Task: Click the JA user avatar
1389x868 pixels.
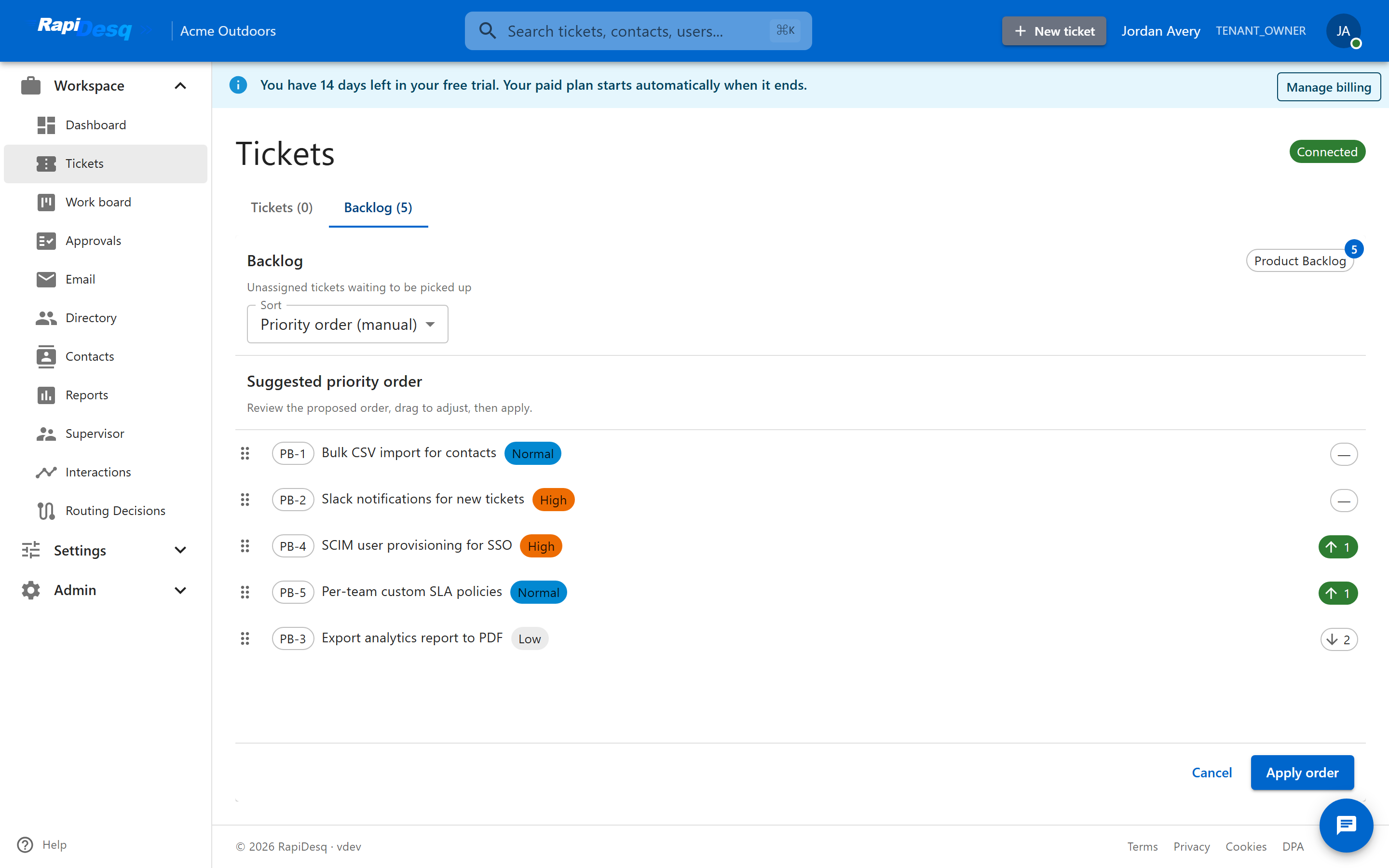Action: 1343,31
